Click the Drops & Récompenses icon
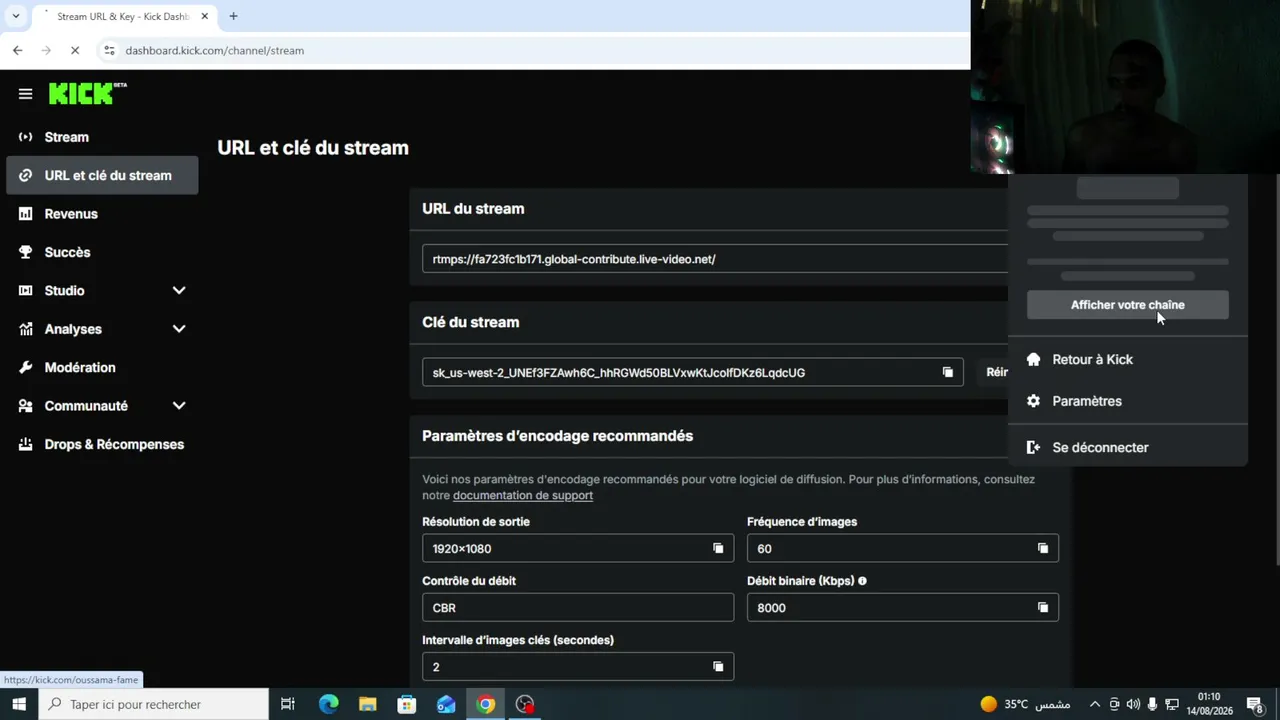Image resolution: width=1280 pixels, height=720 pixels. click(x=26, y=444)
